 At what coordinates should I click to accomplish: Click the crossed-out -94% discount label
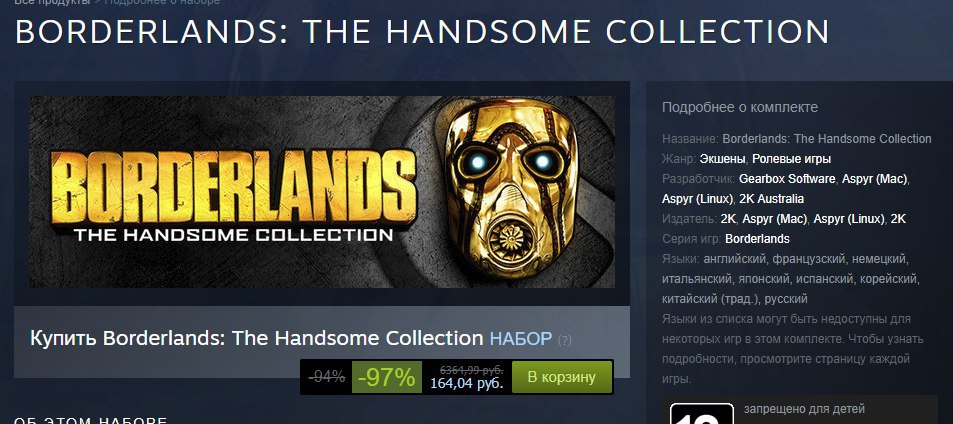[x=326, y=377]
